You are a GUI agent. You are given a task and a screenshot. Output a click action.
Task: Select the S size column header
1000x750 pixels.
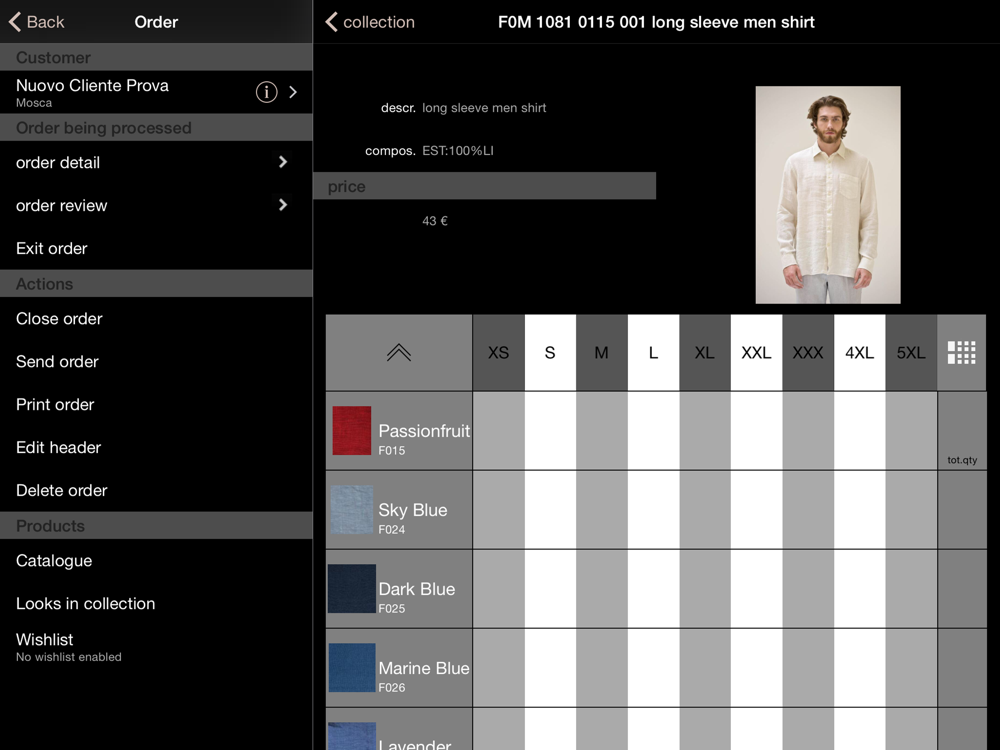point(550,352)
